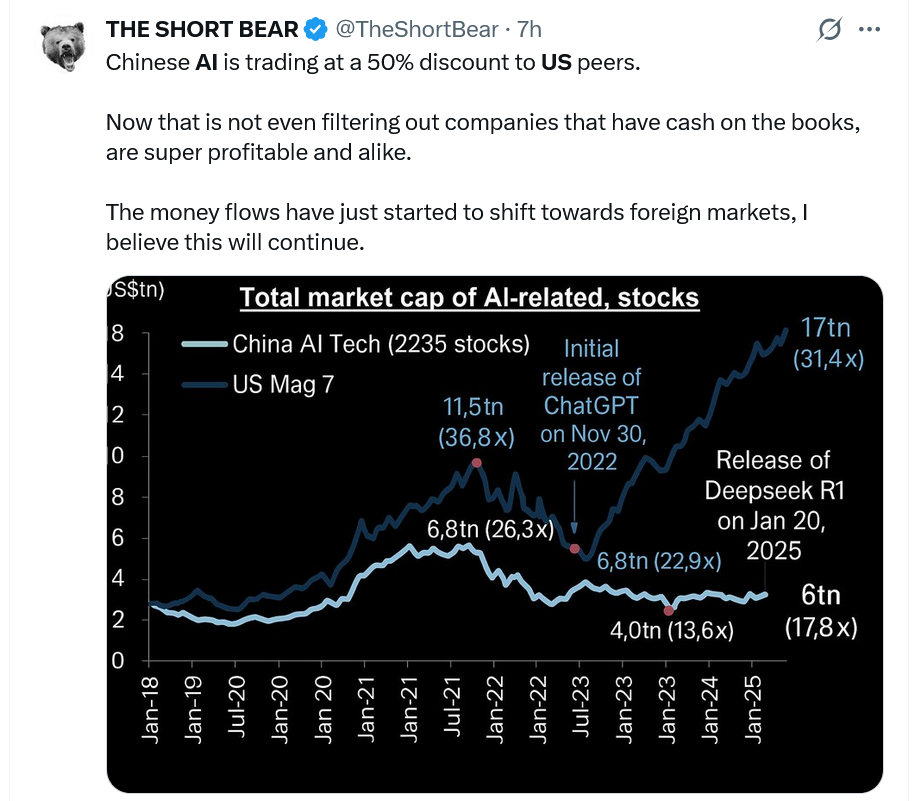922x801 pixels.
Task: Click the bolded AI keyword in tweet
Action: click(205, 62)
